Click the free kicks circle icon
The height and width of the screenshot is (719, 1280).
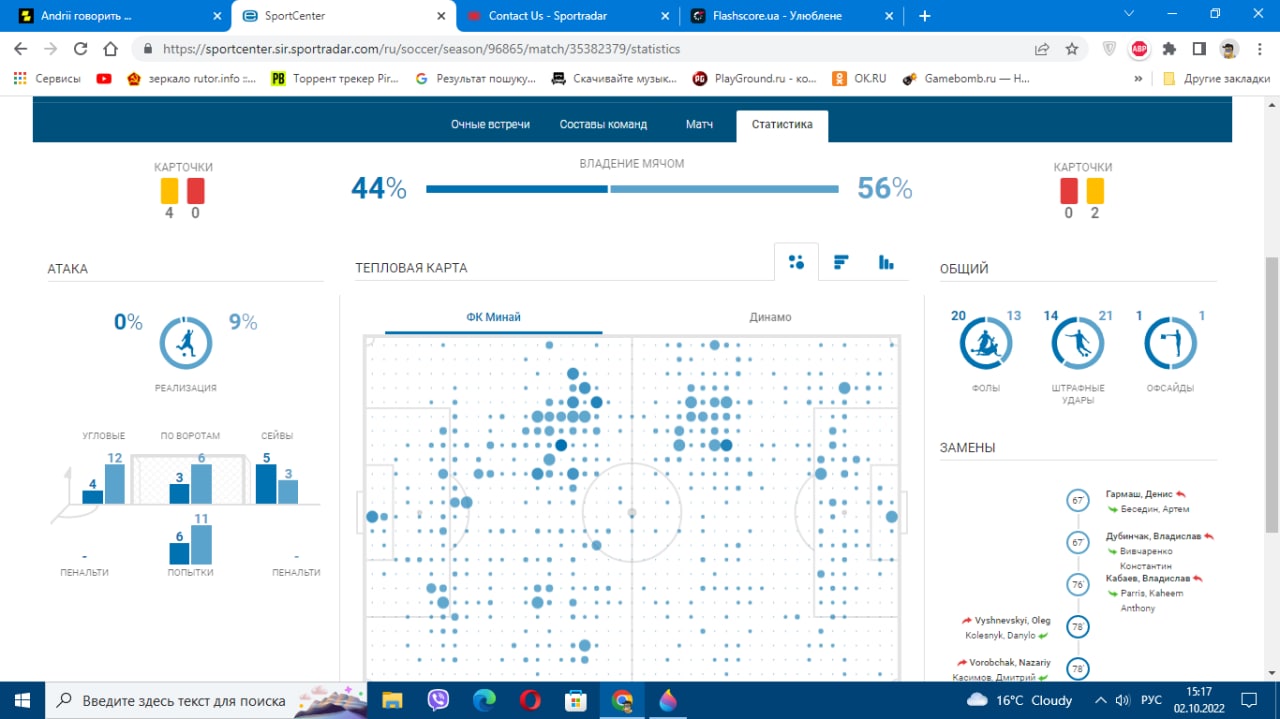click(1078, 343)
